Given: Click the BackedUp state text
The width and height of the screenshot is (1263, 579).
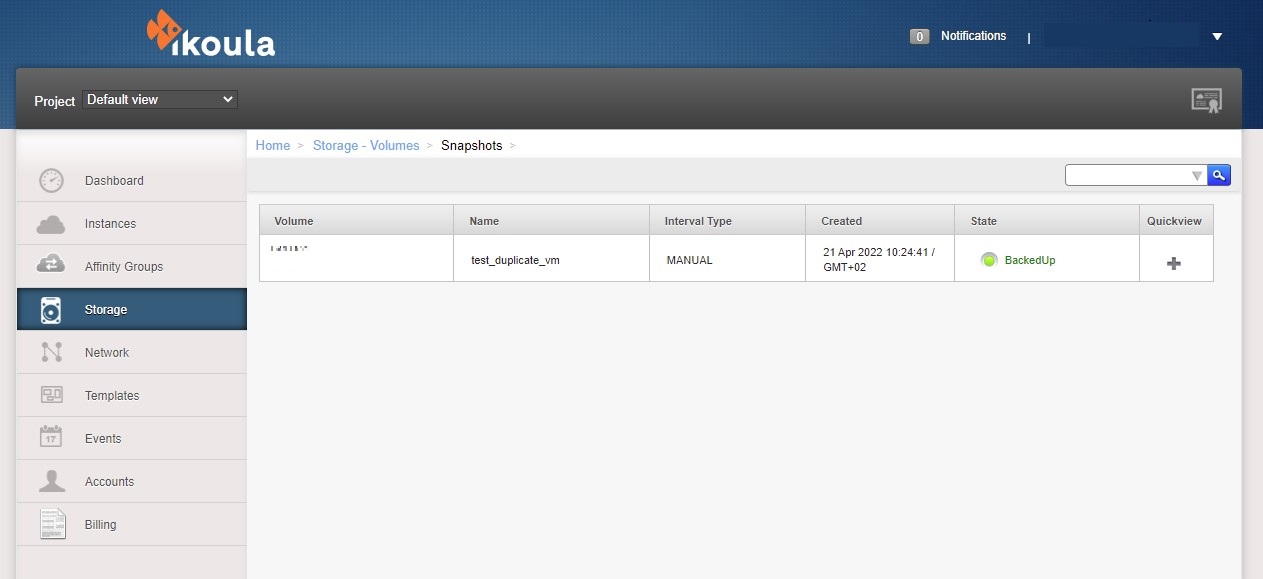Looking at the screenshot, I should click(1030, 260).
